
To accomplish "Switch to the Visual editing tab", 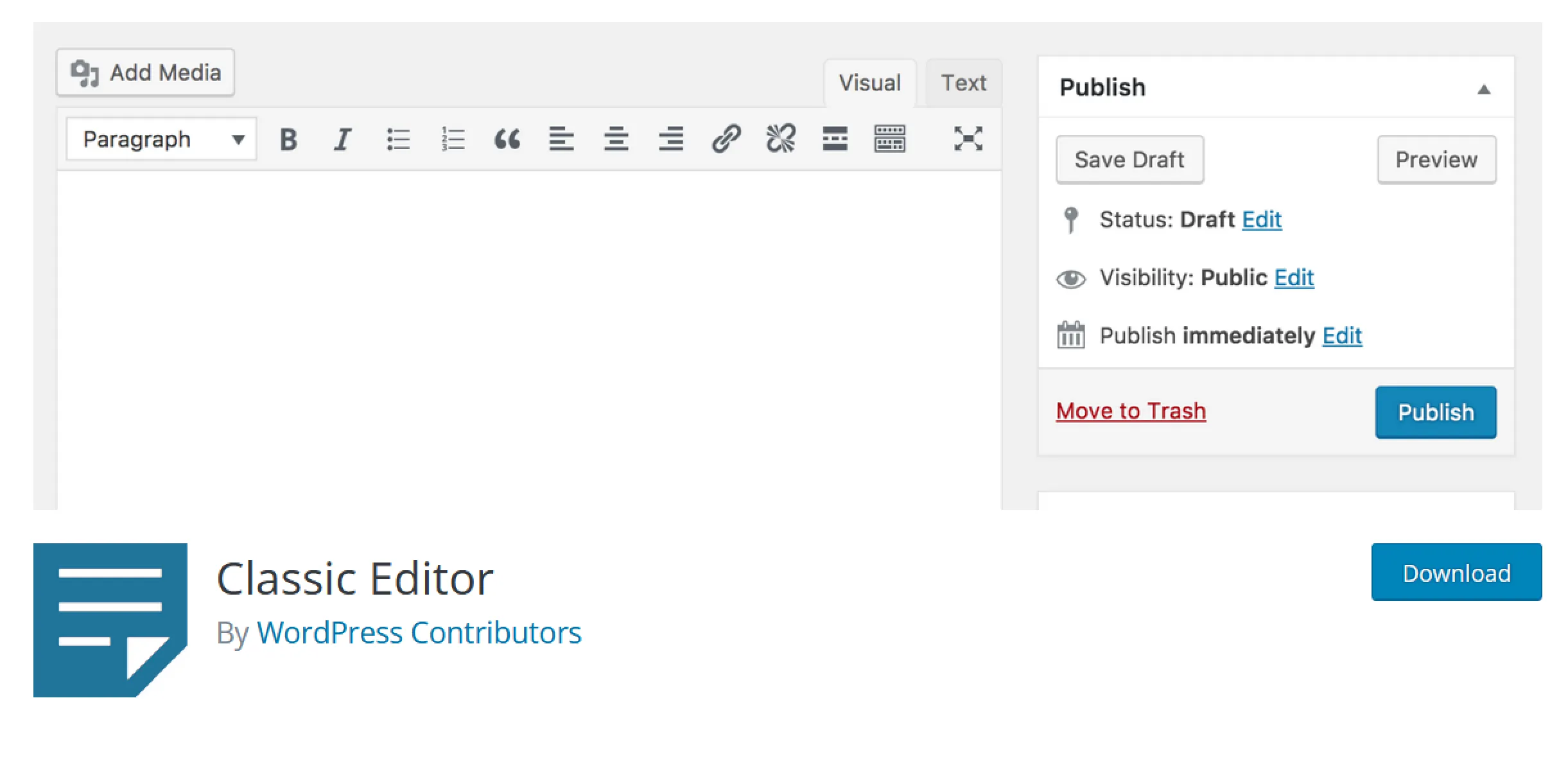I will [869, 82].
